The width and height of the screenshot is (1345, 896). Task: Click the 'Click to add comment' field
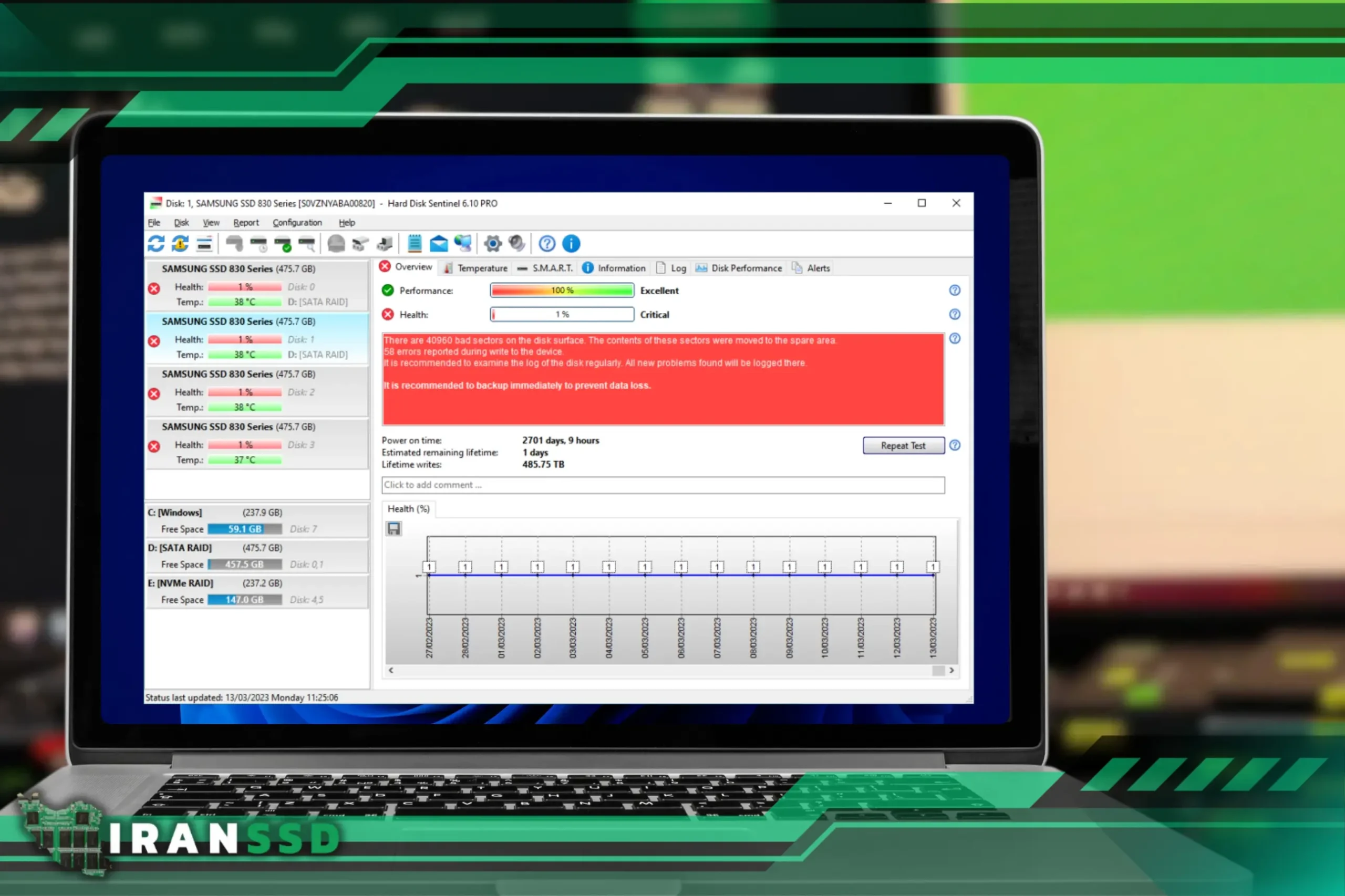tap(663, 485)
